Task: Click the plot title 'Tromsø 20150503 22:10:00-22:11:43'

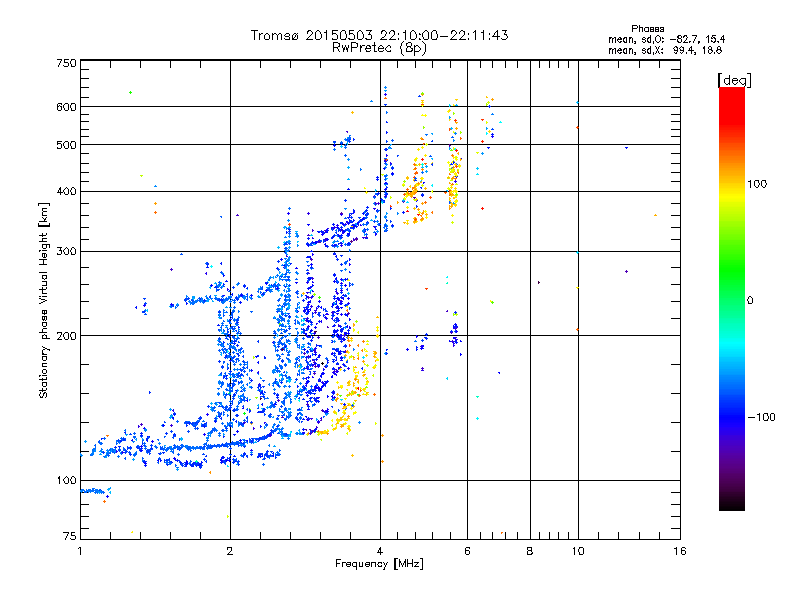Action: pyautogui.click(x=379, y=35)
